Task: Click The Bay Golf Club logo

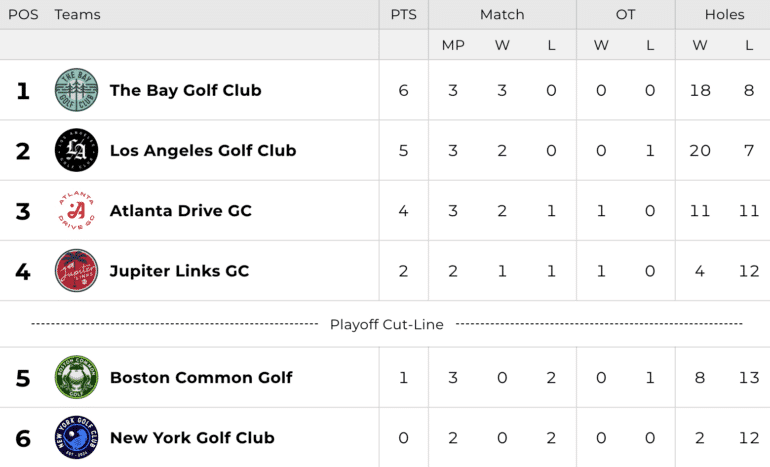Action: [76, 90]
